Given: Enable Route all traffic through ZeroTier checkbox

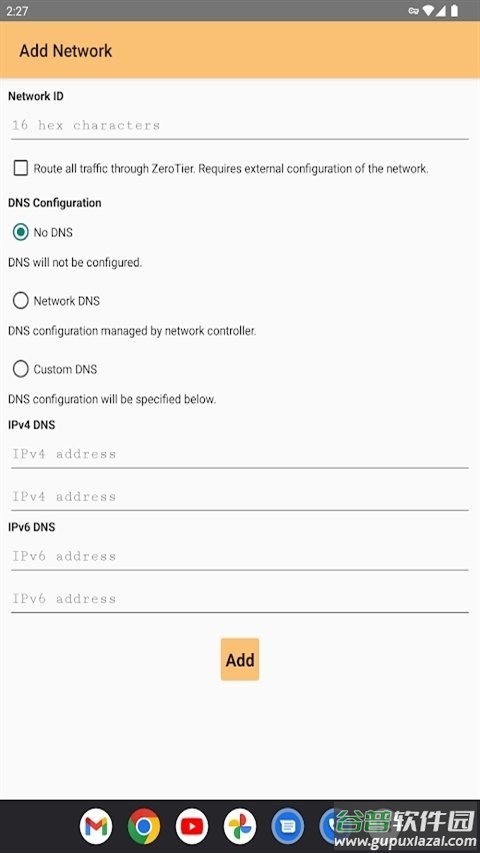Looking at the screenshot, I should 21,168.
